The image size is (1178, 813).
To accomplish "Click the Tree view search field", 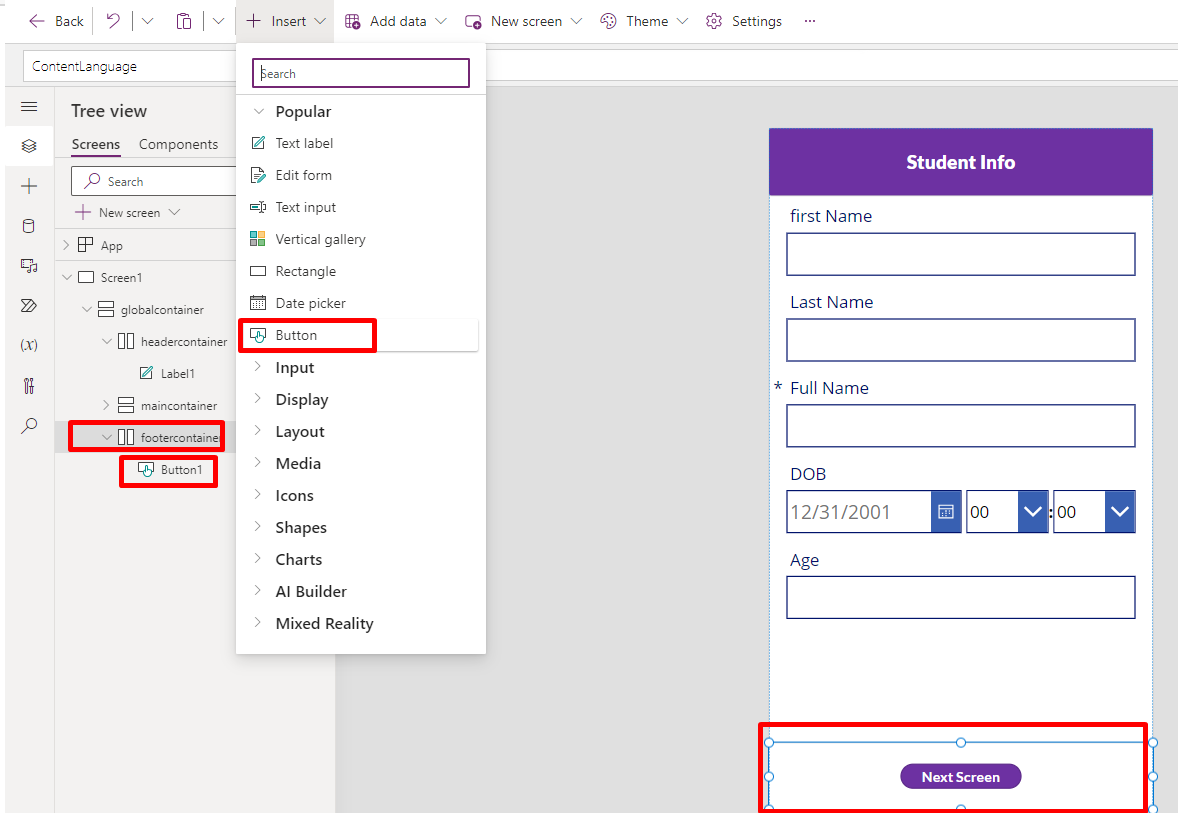I will click(x=154, y=181).
